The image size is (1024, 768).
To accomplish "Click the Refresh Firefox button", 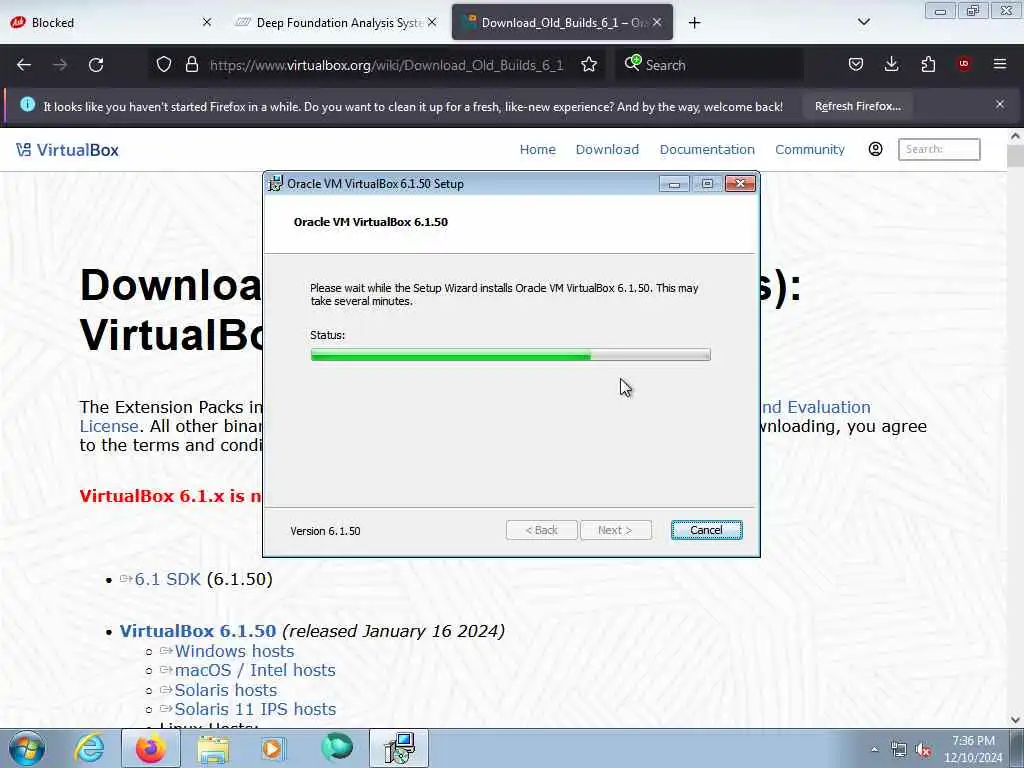I will click(x=857, y=106).
